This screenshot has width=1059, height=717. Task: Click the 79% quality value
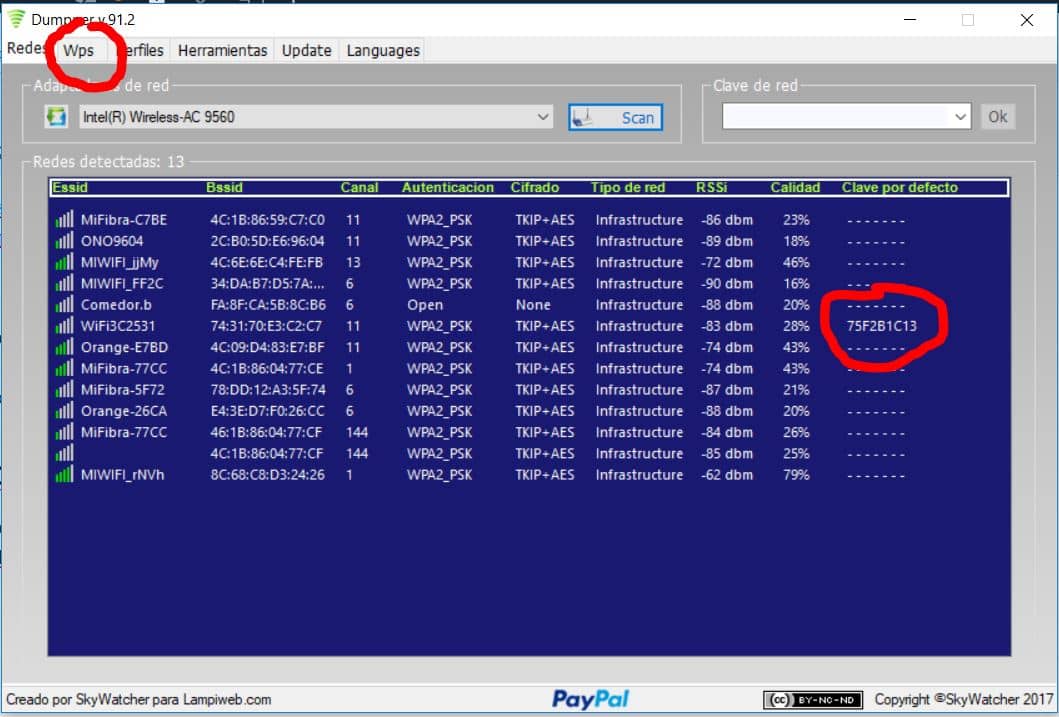click(x=796, y=475)
